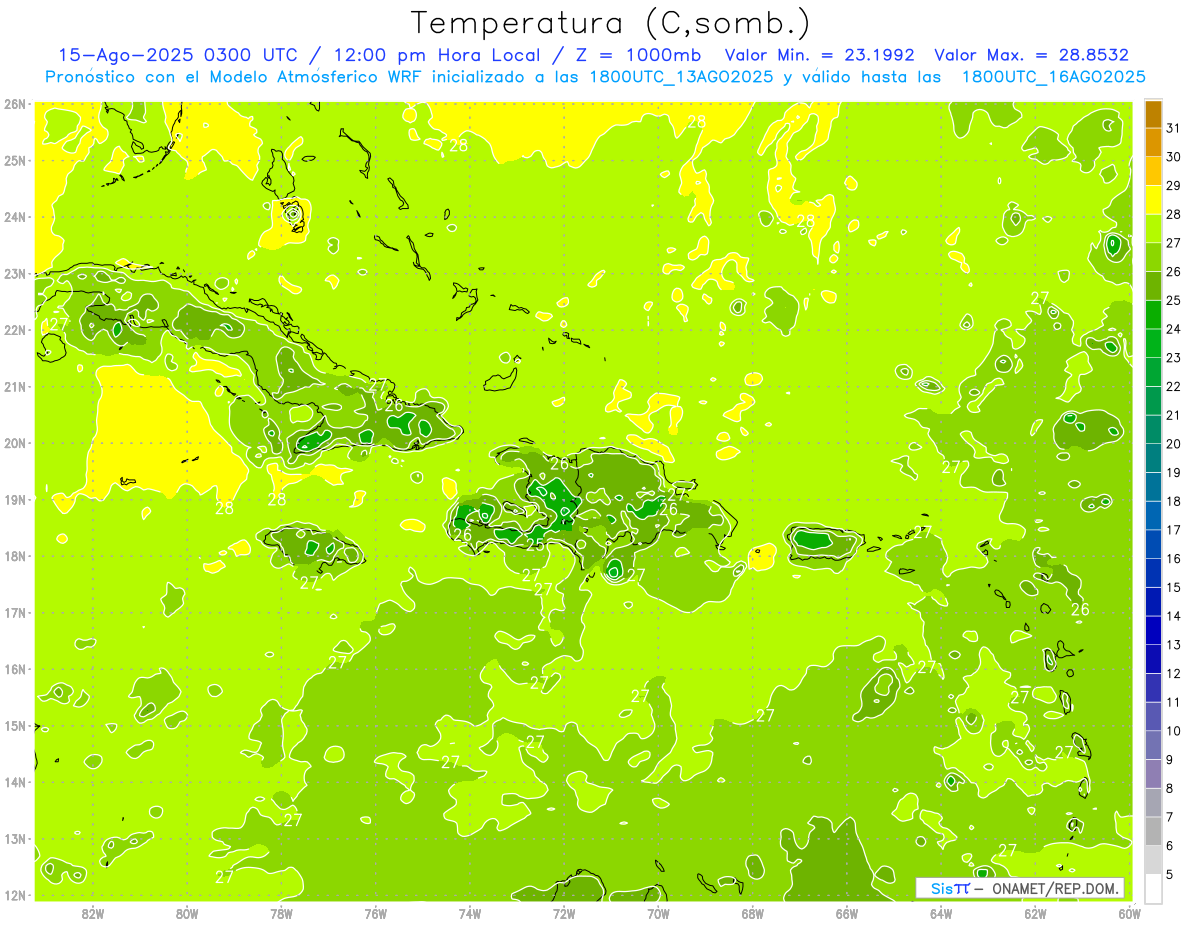Pick the brown swatch above 31 on the colorbar
Viewport: 1200px width, 927px height.
pos(1153,114)
